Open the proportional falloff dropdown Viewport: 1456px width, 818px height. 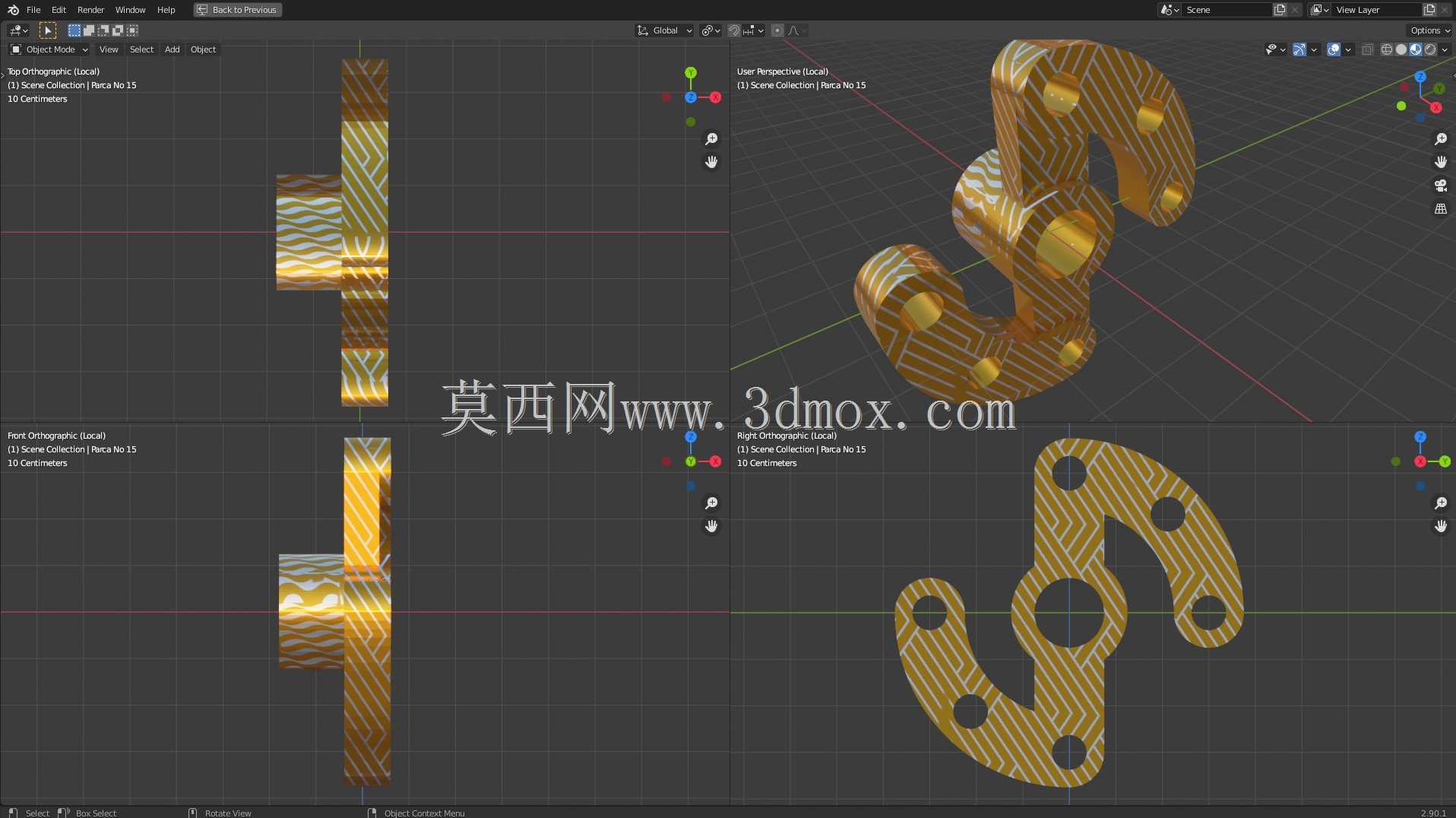click(797, 30)
